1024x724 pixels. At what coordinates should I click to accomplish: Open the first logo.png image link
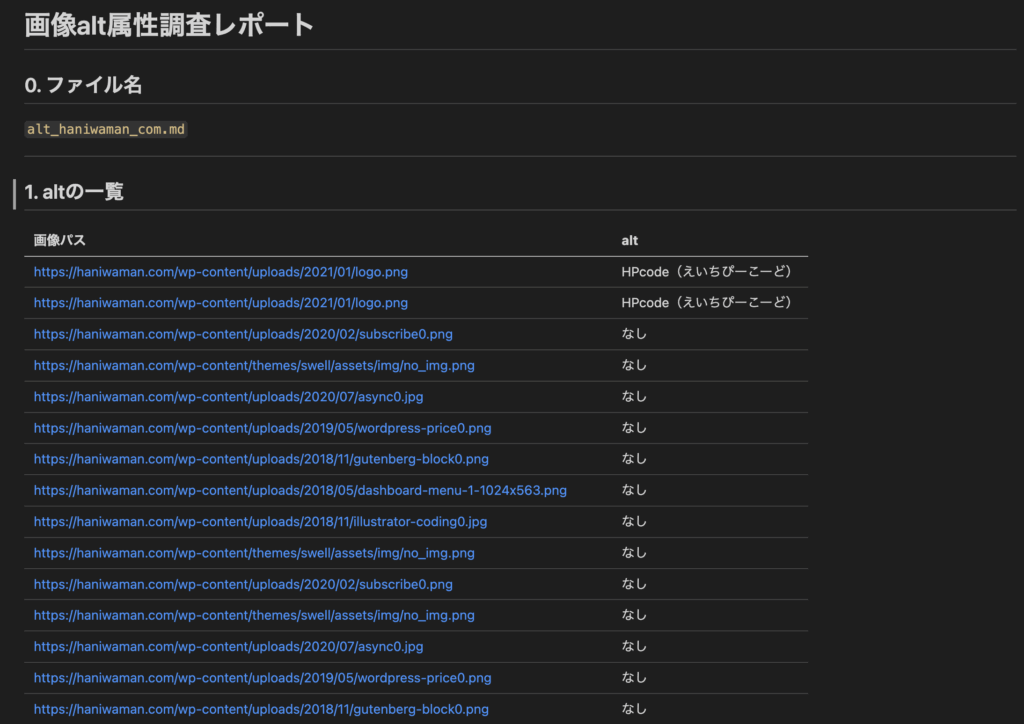[x=220, y=272]
